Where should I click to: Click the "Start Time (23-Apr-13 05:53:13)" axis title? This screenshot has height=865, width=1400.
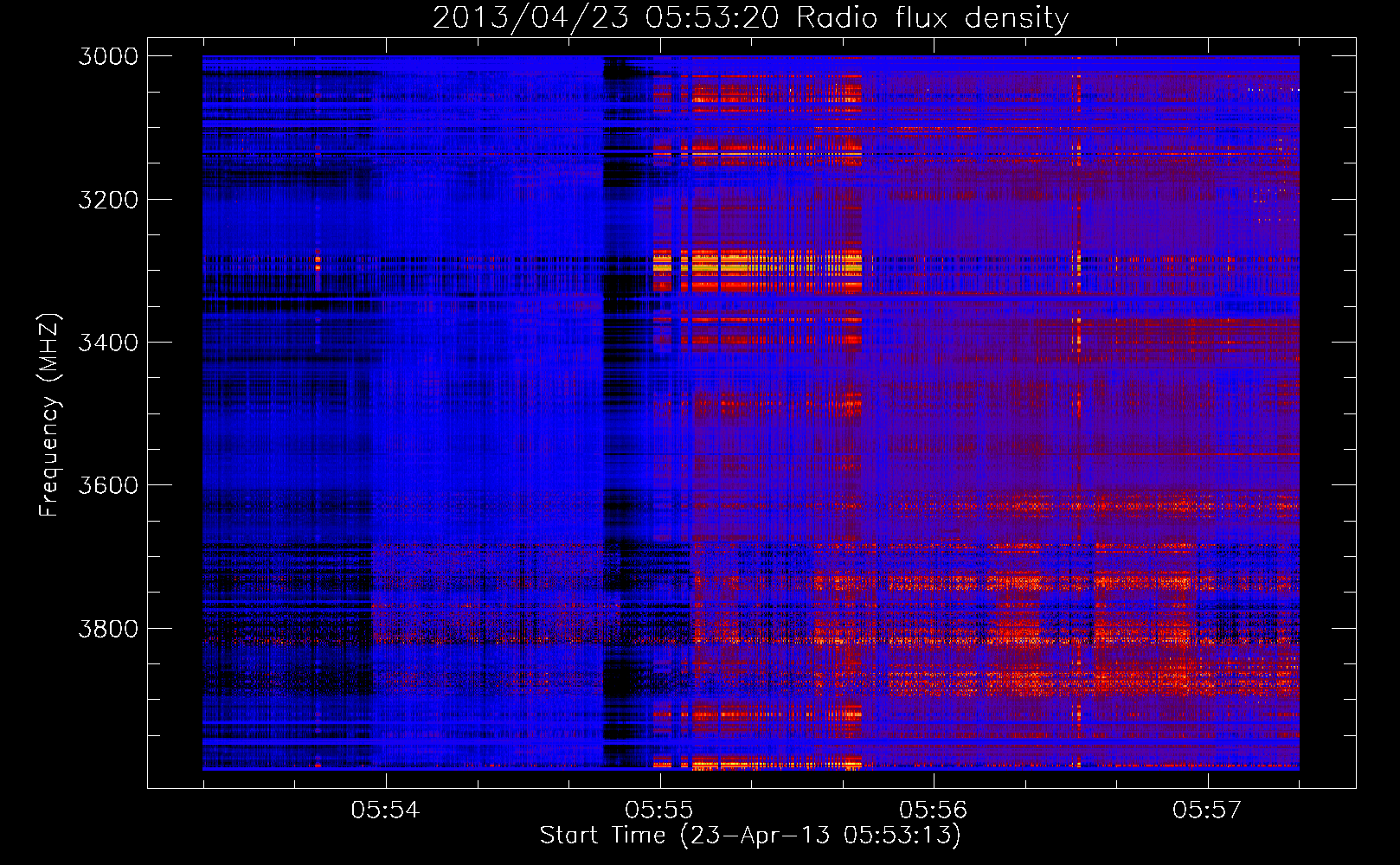point(750,836)
